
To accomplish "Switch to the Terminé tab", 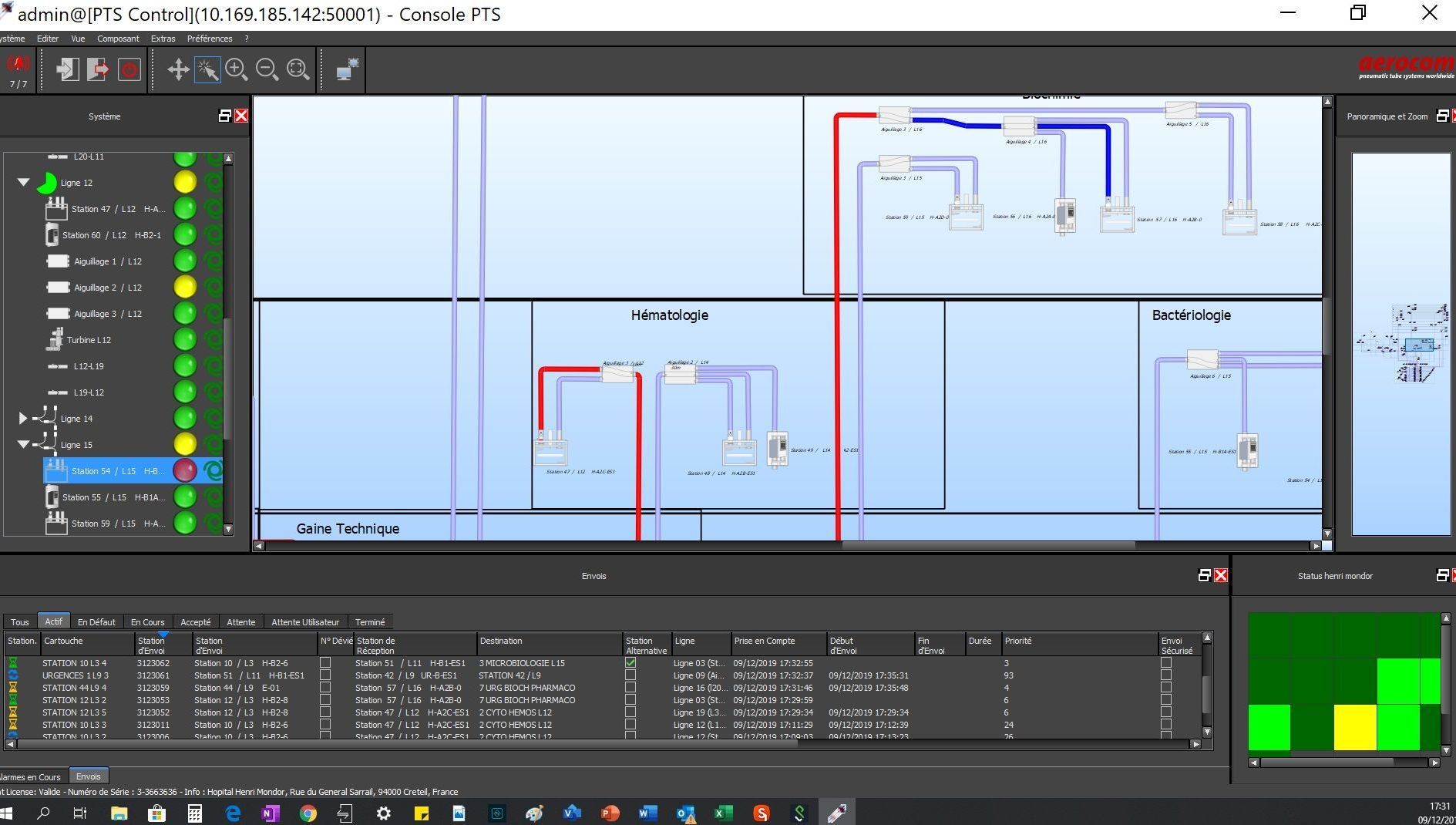I will [x=370, y=622].
